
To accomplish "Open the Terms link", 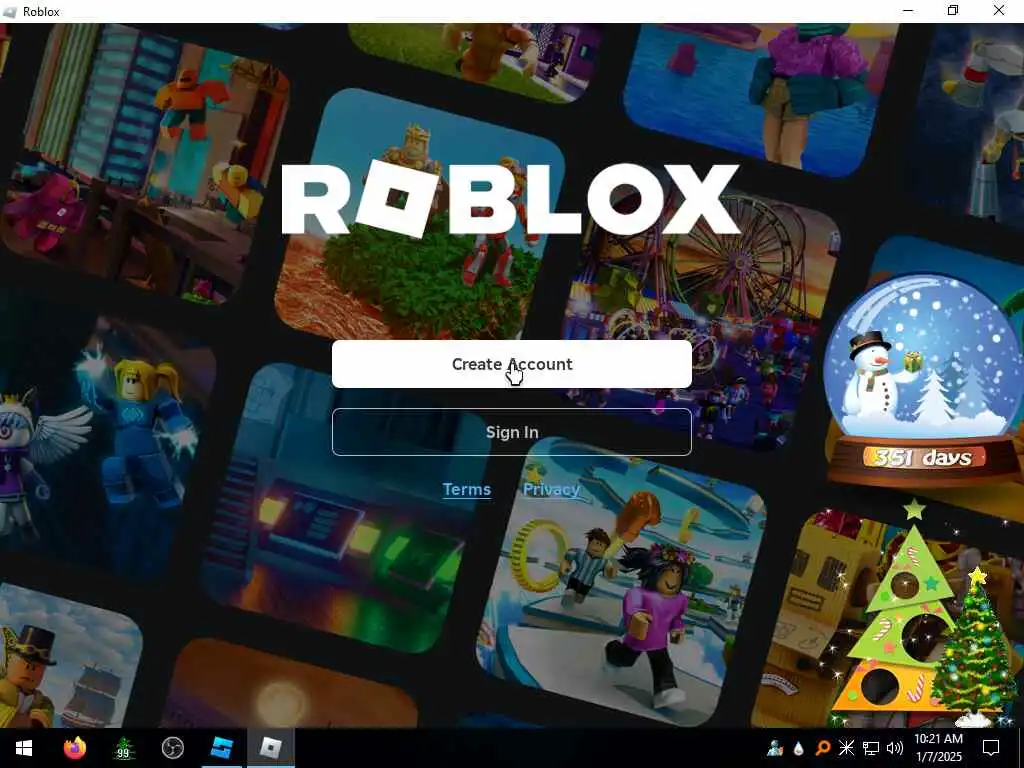I will click(466, 489).
